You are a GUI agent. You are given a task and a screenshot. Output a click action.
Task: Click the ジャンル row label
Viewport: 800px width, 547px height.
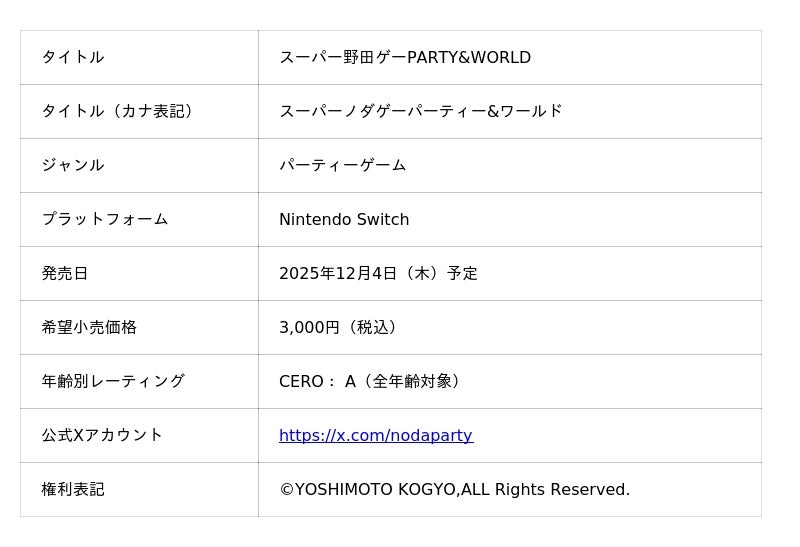tap(73, 166)
